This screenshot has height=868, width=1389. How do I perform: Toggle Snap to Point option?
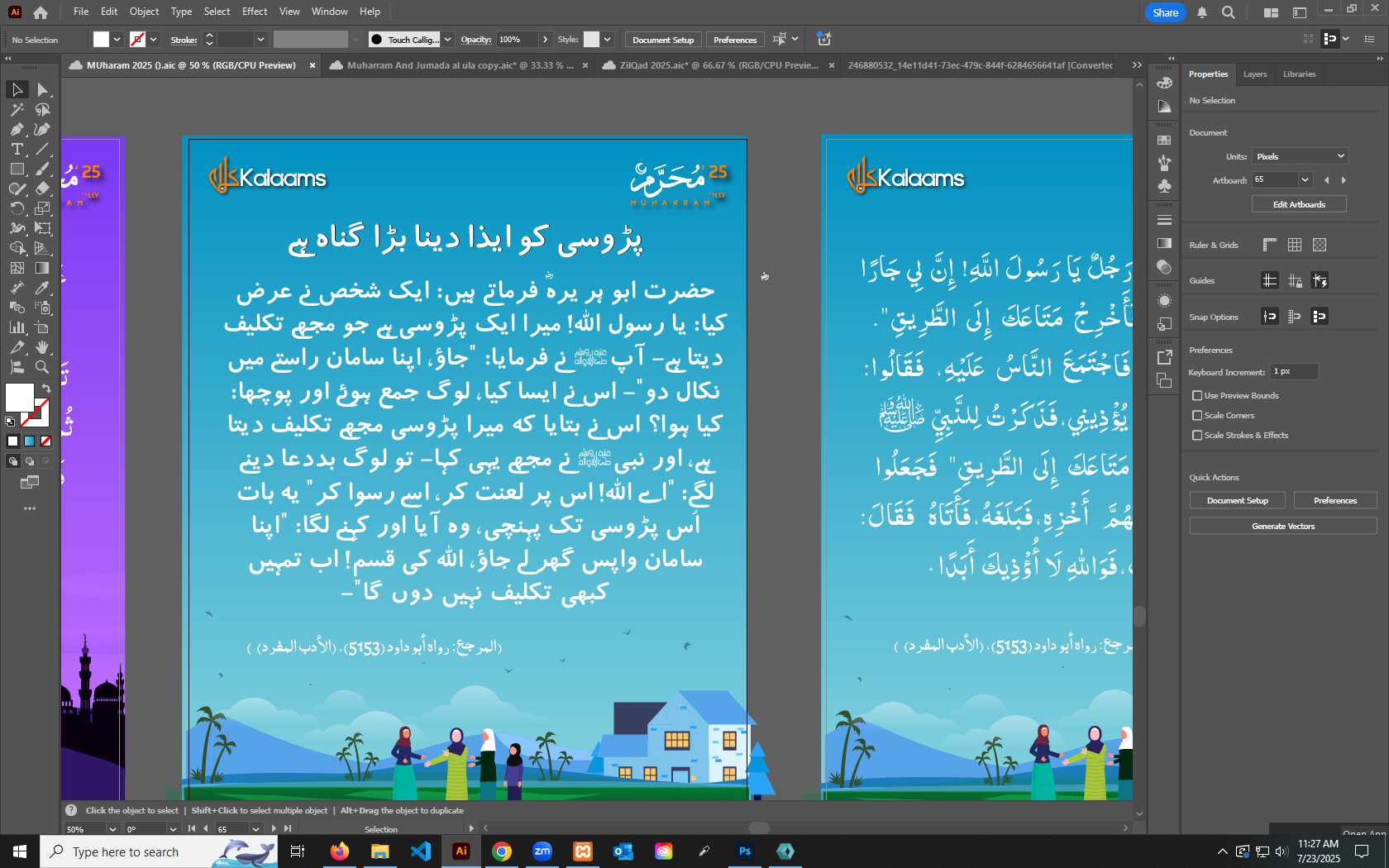(x=1270, y=317)
